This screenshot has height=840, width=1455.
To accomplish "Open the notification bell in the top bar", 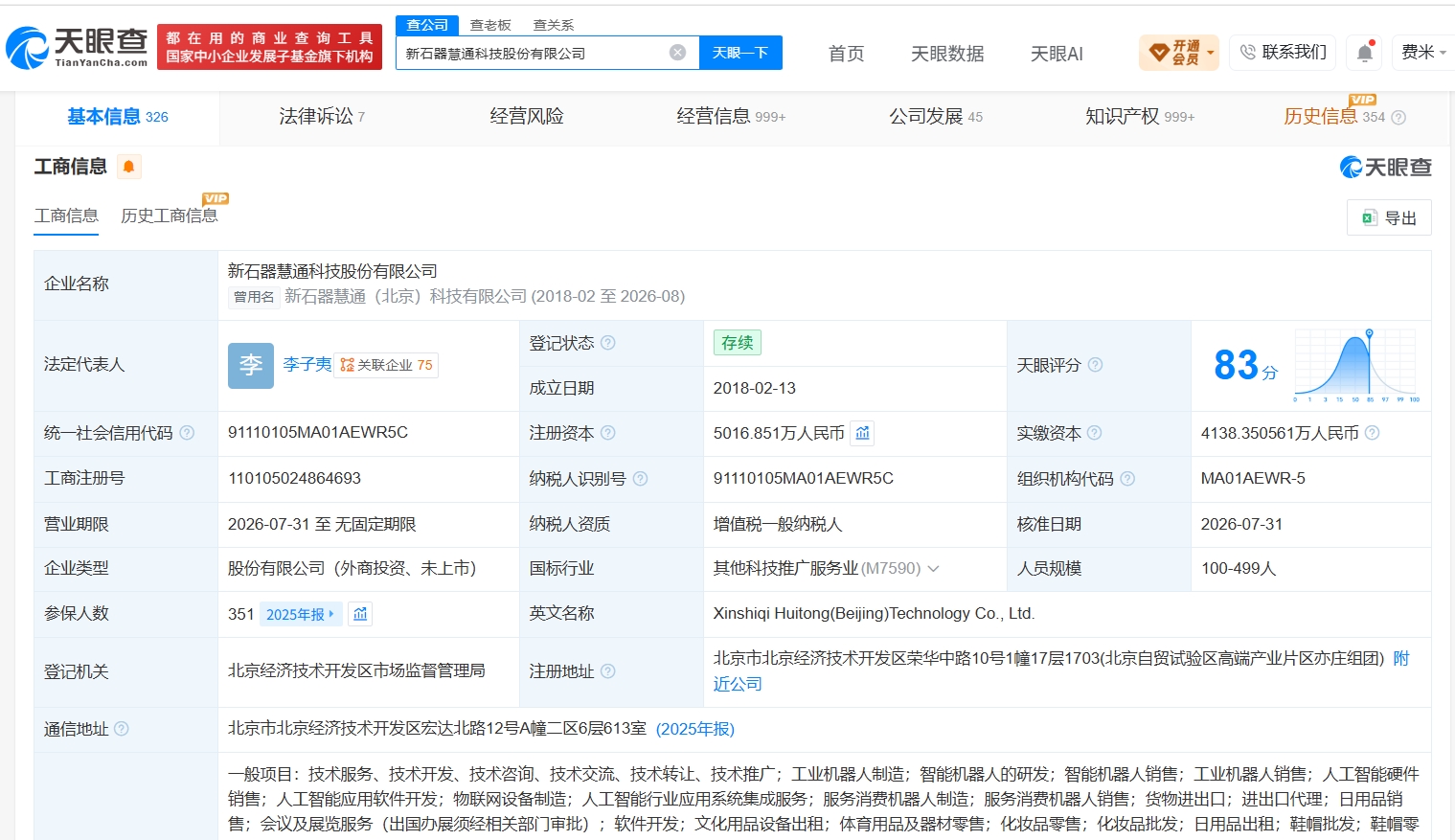I will pos(1365,53).
